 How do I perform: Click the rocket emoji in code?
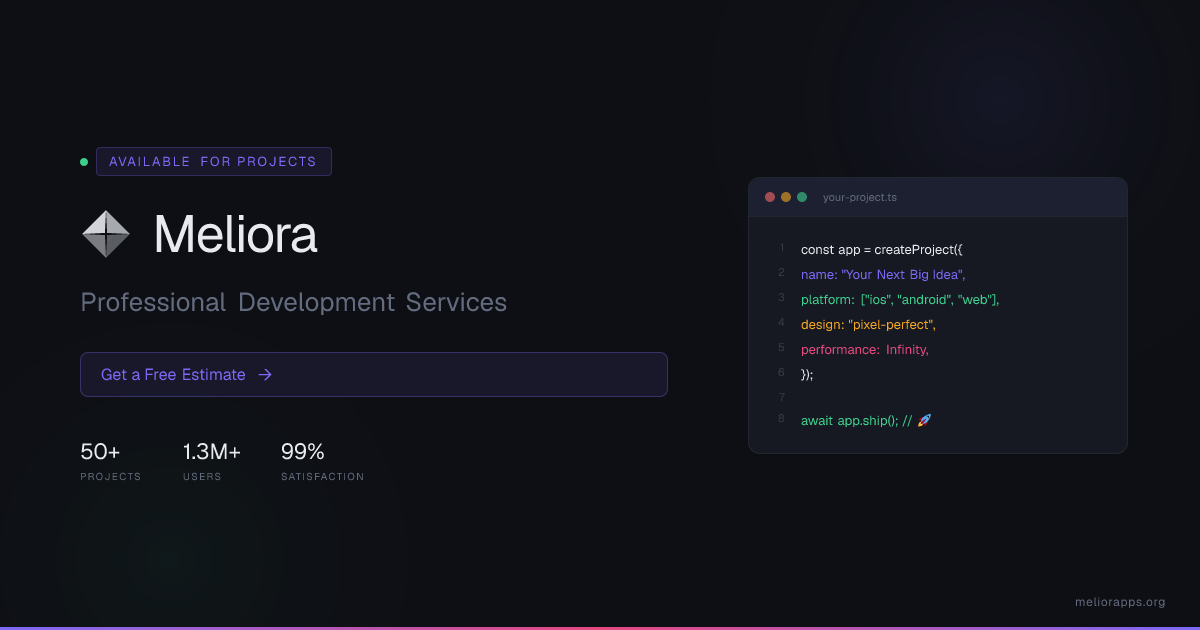point(924,421)
